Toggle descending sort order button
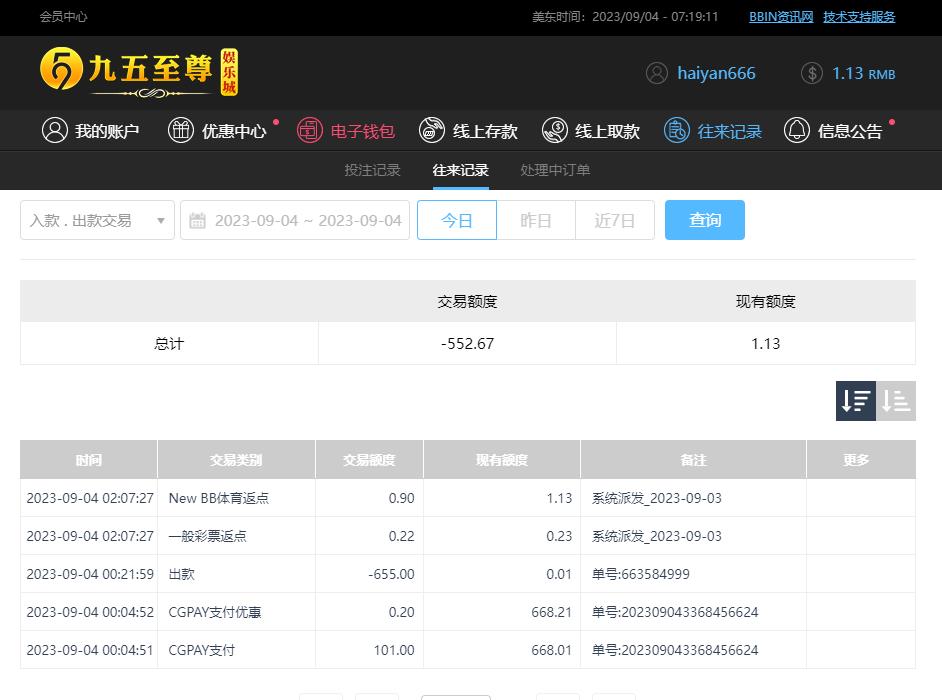 [x=856, y=401]
